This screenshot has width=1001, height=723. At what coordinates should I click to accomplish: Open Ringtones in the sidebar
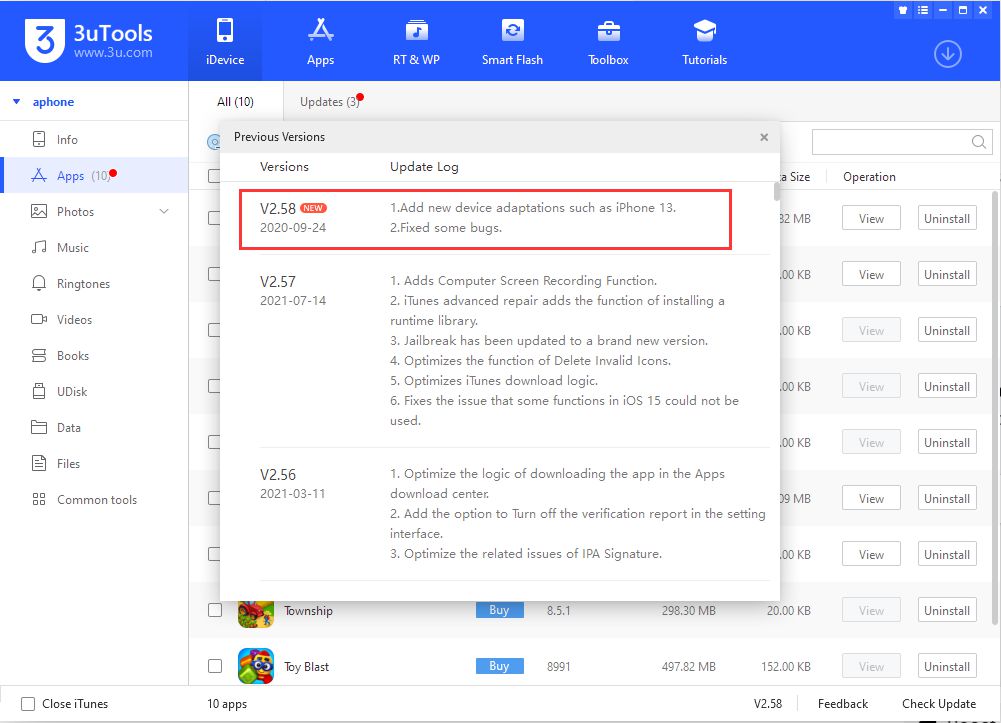click(x=94, y=283)
